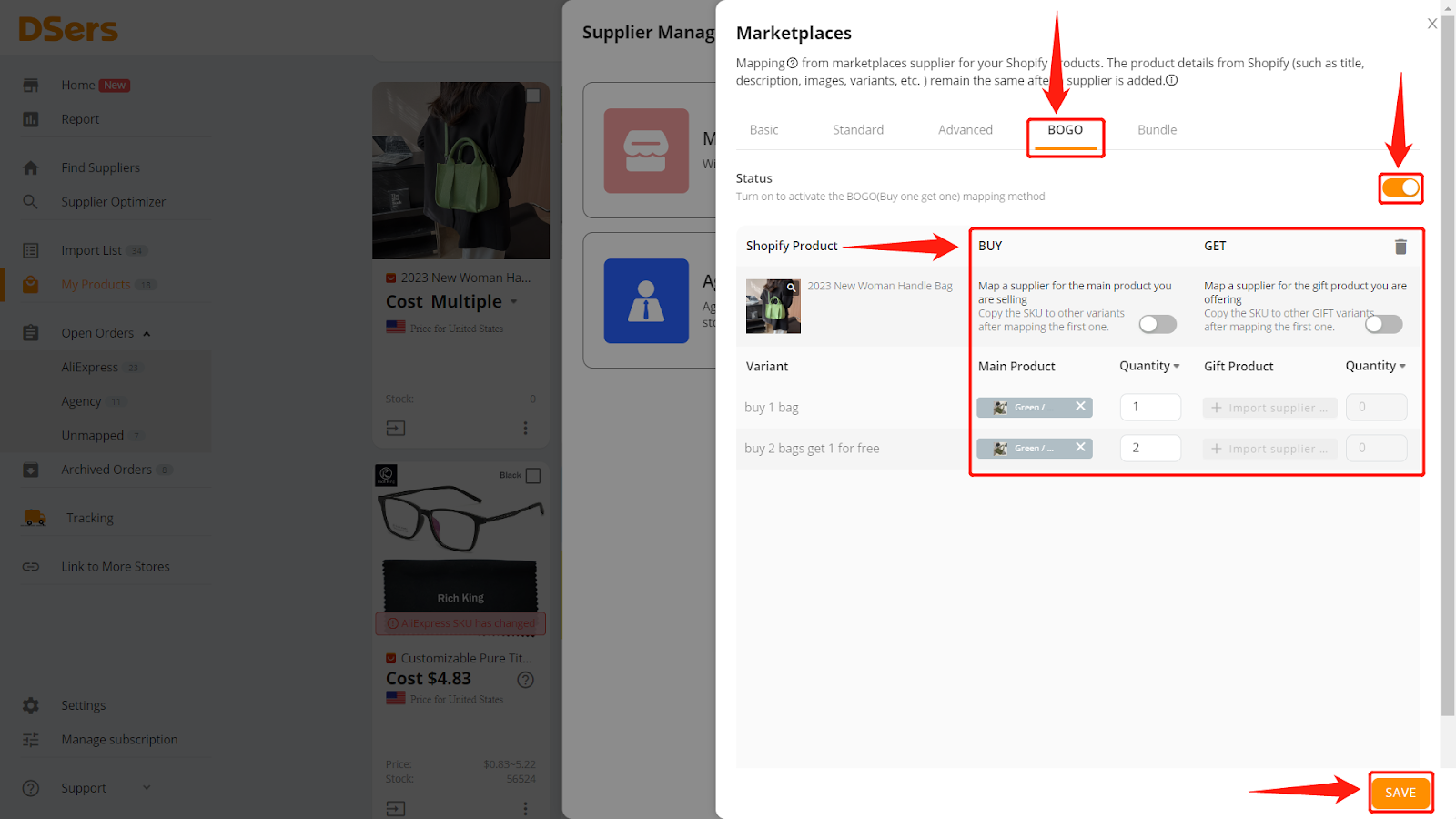The height and width of the screenshot is (819, 1456).
Task: Import supplier for buy 1 bag gift
Action: [x=1270, y=408]
